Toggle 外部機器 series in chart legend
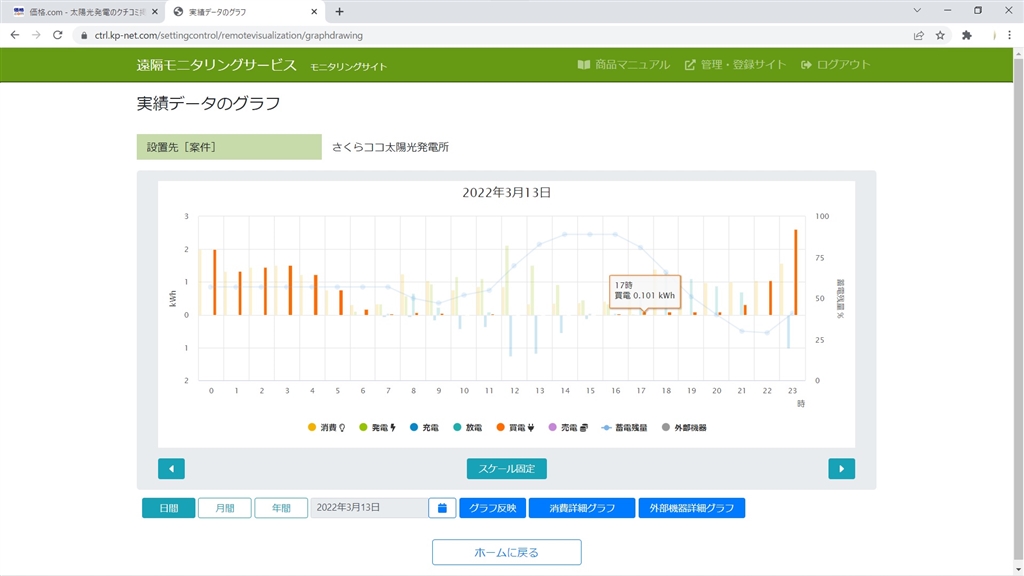The height and width of the screenshot is (576, 1024). [684, 427]
